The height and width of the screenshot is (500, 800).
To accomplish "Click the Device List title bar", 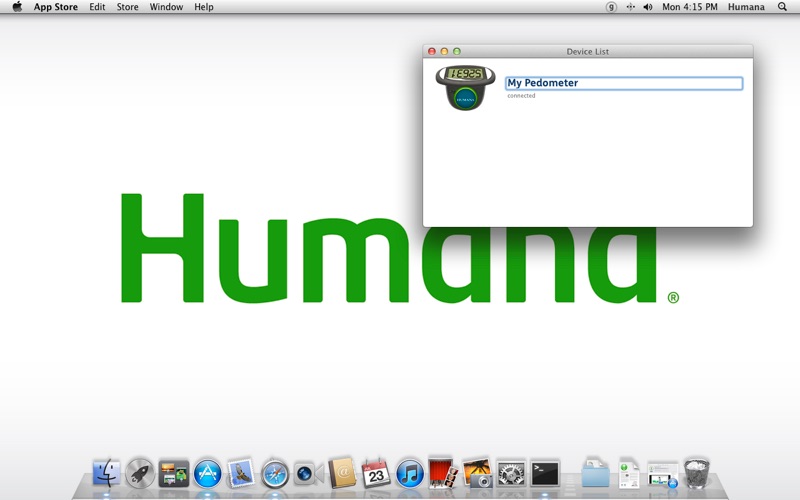I will [588, 52].
